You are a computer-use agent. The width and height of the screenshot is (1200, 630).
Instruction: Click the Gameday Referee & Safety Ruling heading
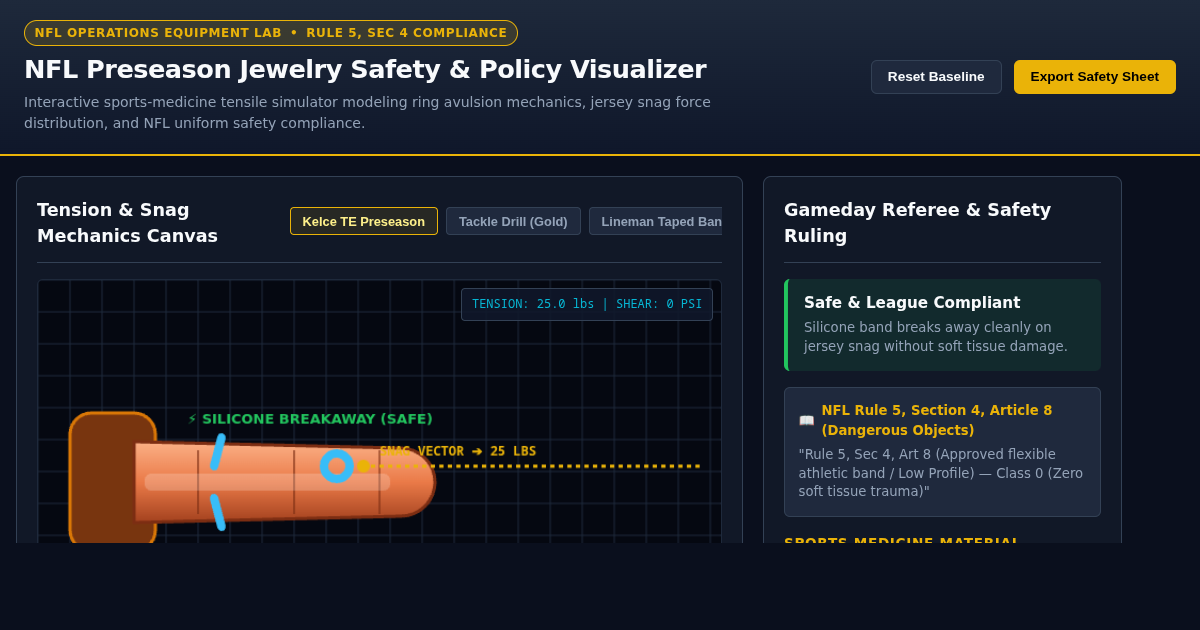click(918, 222)
